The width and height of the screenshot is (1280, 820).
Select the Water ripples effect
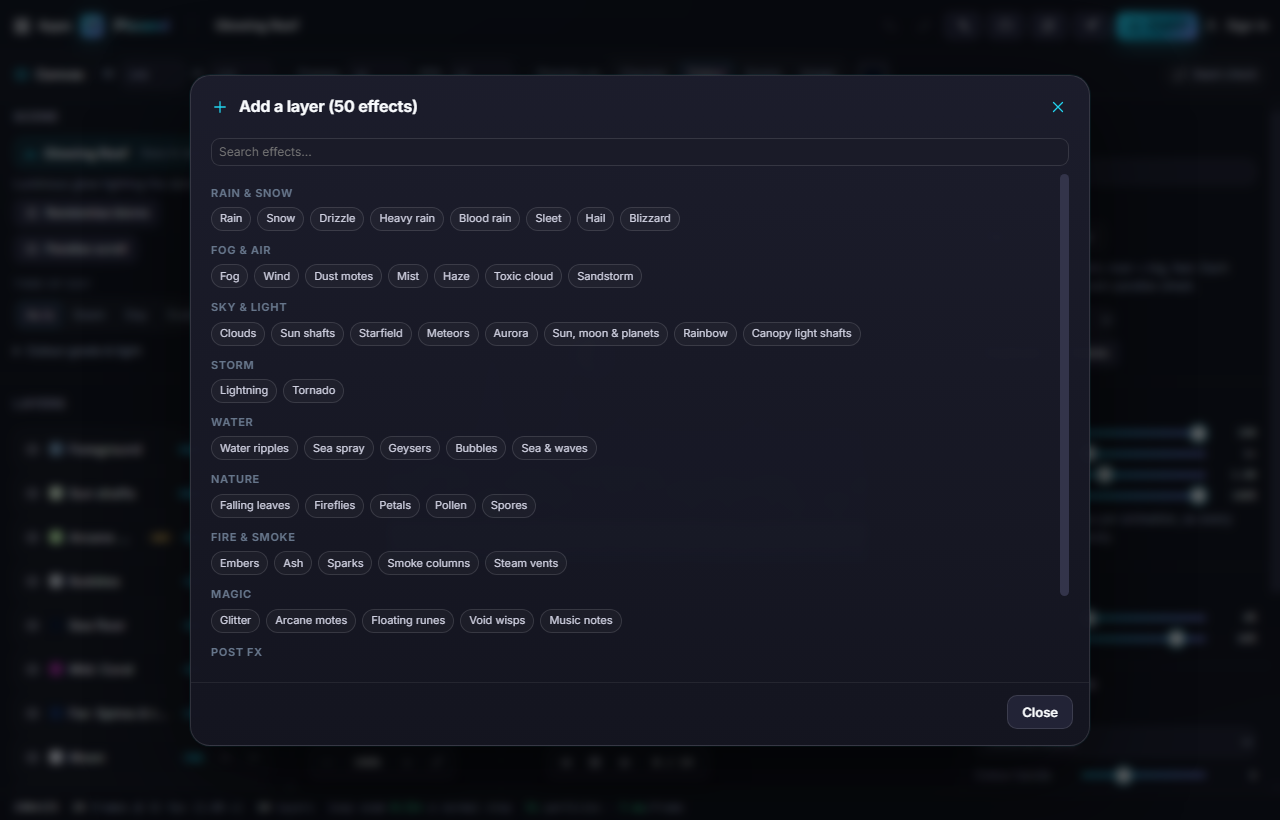point(254,449)
